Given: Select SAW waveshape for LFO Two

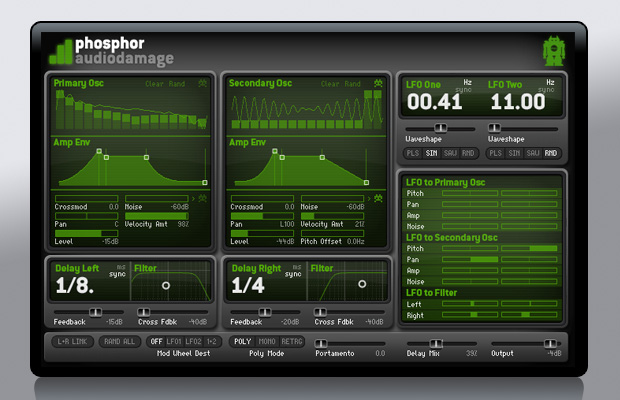Looking at the screenshot, I should click(x=533, y=153).
